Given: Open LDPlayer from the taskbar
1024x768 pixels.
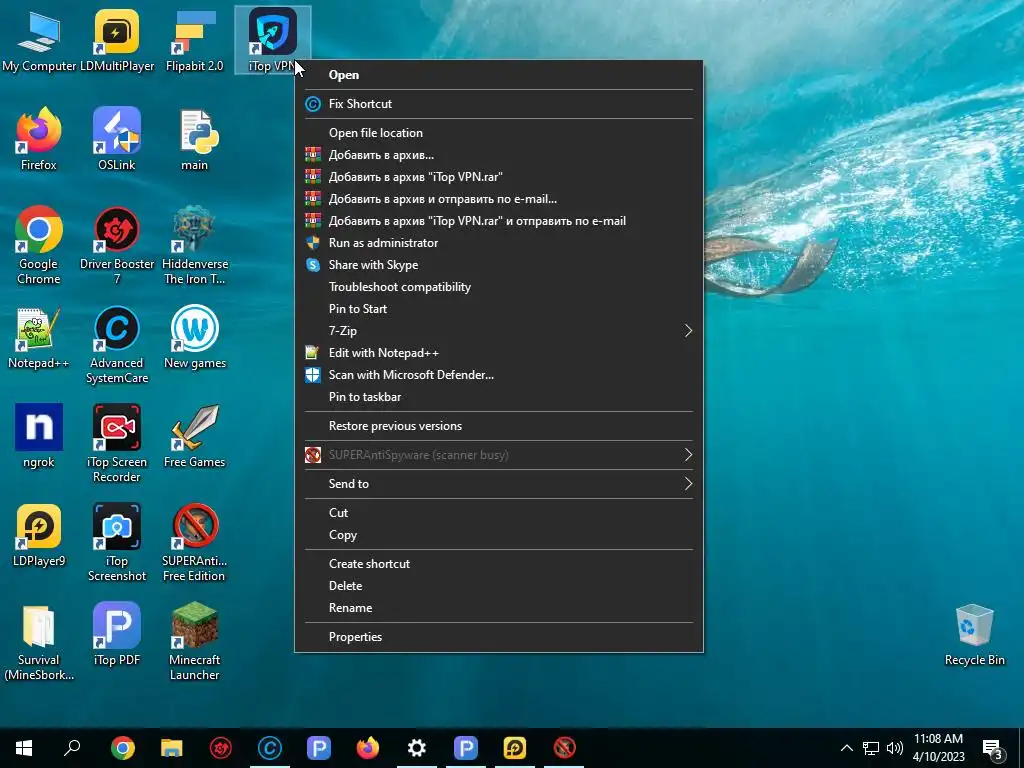Looking at the screenshot, I should 515,748.
